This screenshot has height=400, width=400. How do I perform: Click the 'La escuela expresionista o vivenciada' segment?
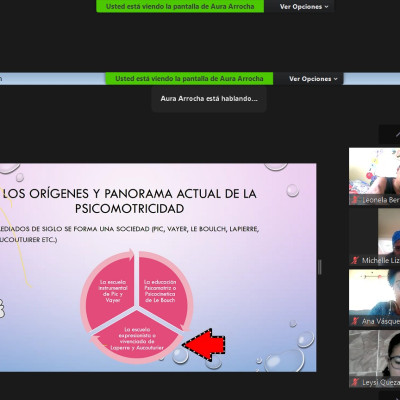137,338
